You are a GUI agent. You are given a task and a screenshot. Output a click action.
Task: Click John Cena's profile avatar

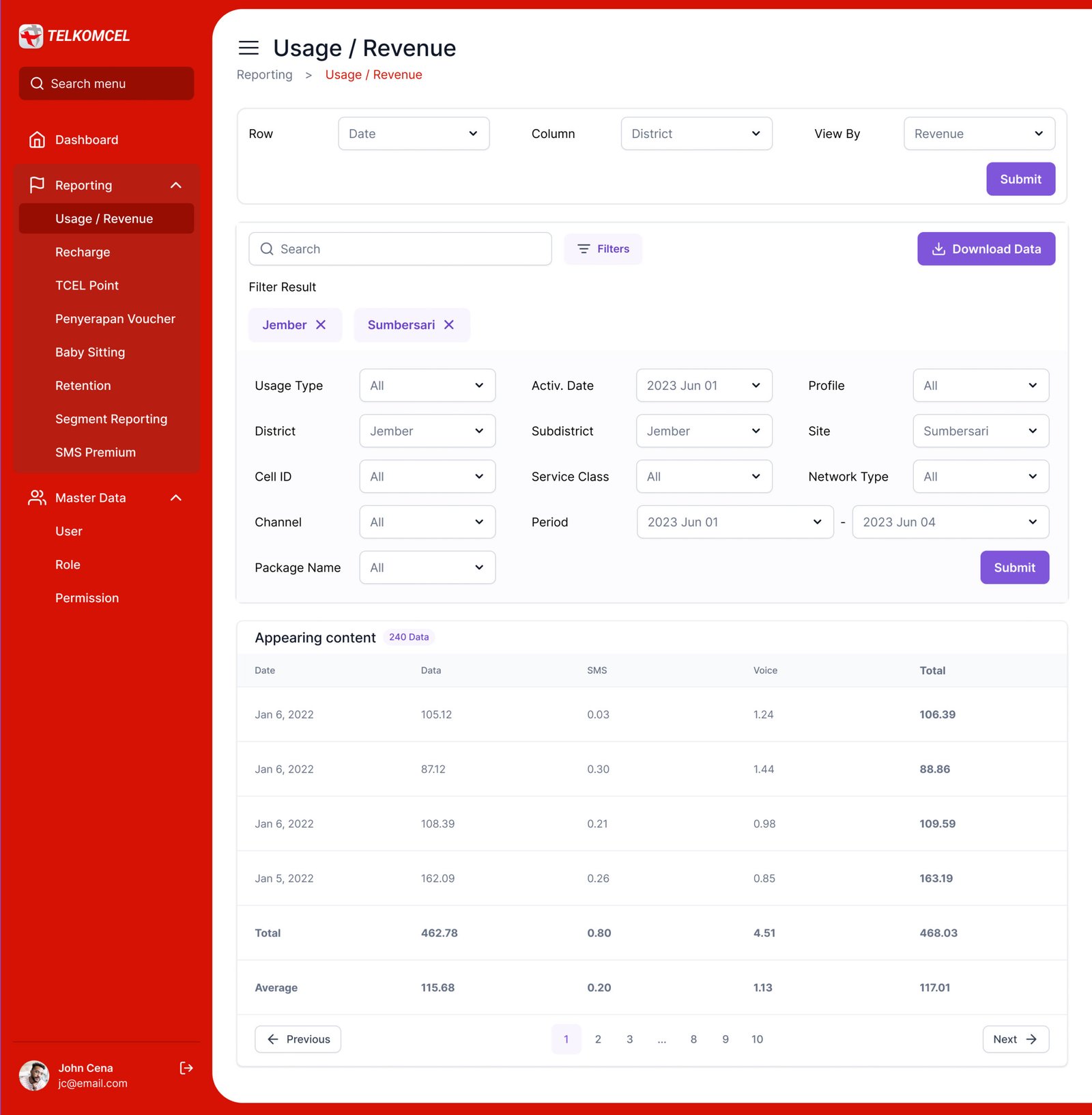(34, 1075)
